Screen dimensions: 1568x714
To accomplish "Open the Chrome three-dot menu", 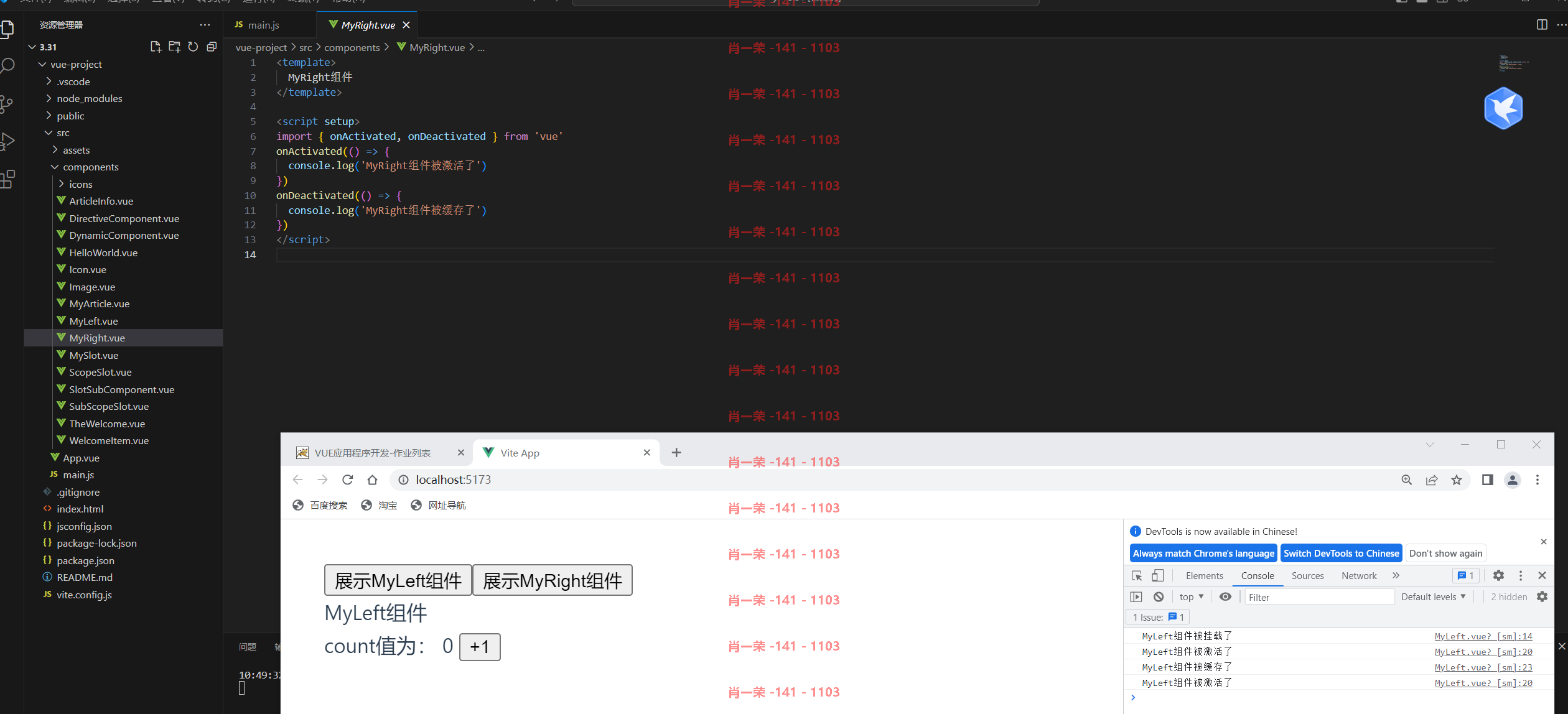I will pos(1538,480).
